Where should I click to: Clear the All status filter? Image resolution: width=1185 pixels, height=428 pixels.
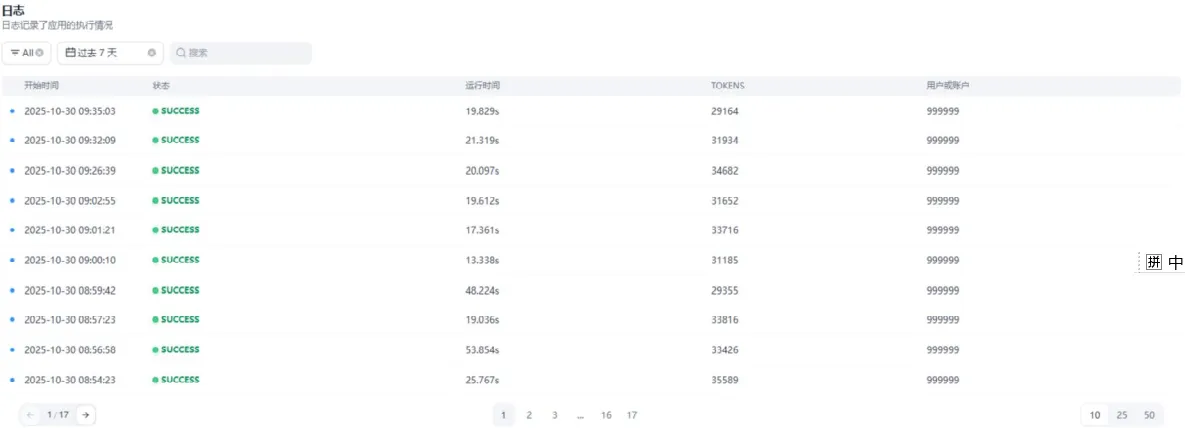pos(40,52)
